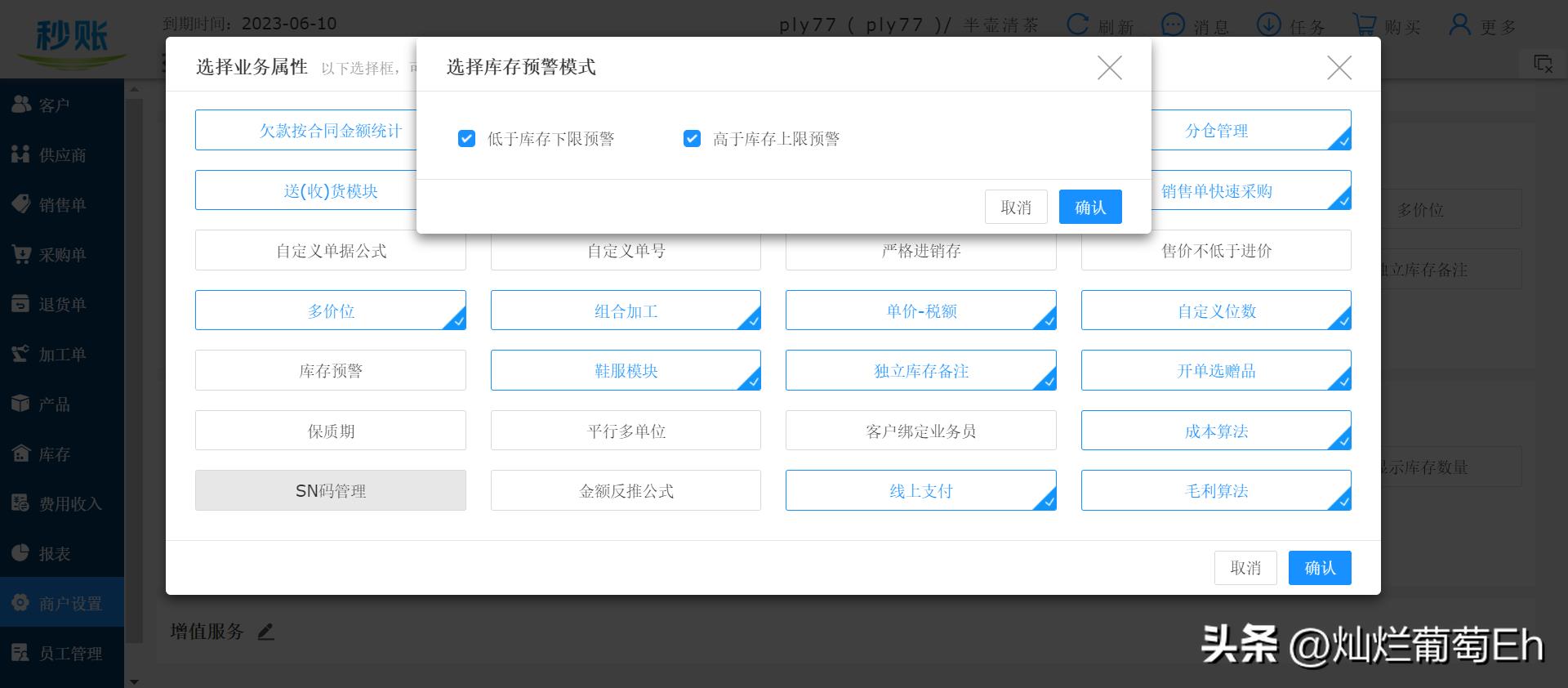Click the window tabs icon at top right

pos(1543,64)
